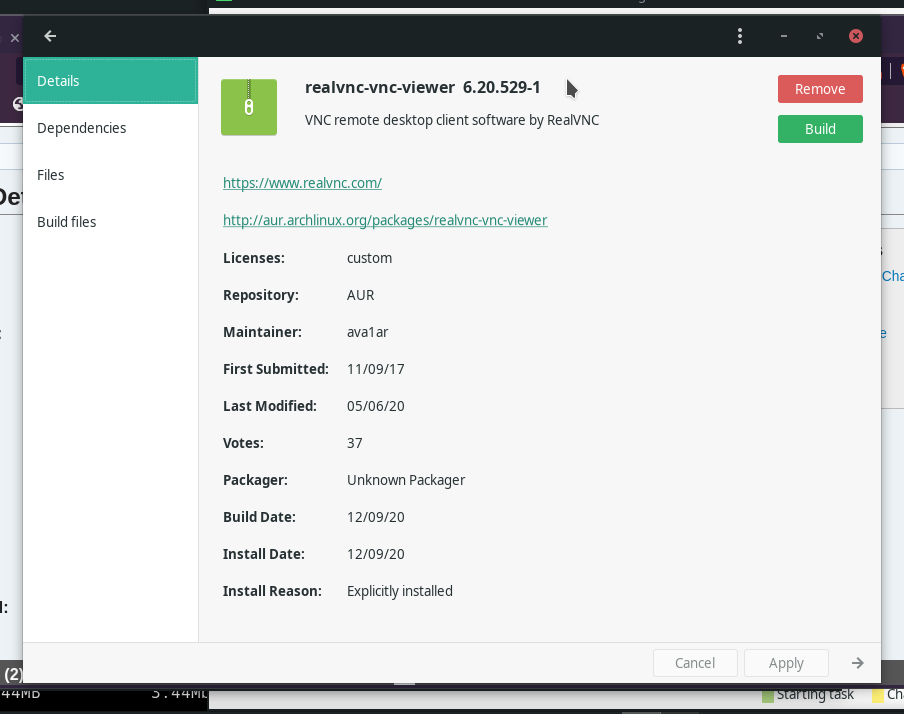Click the First Submitted date 11/09/17
Image resolution: width=904 pixels, height=714 pixels.
pos(375,369)
